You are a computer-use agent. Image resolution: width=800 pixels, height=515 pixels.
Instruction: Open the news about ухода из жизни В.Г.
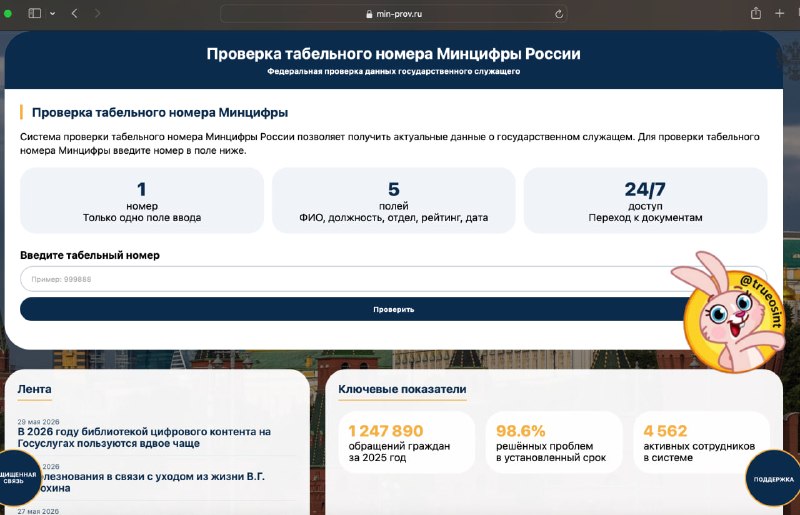[151, 482]
